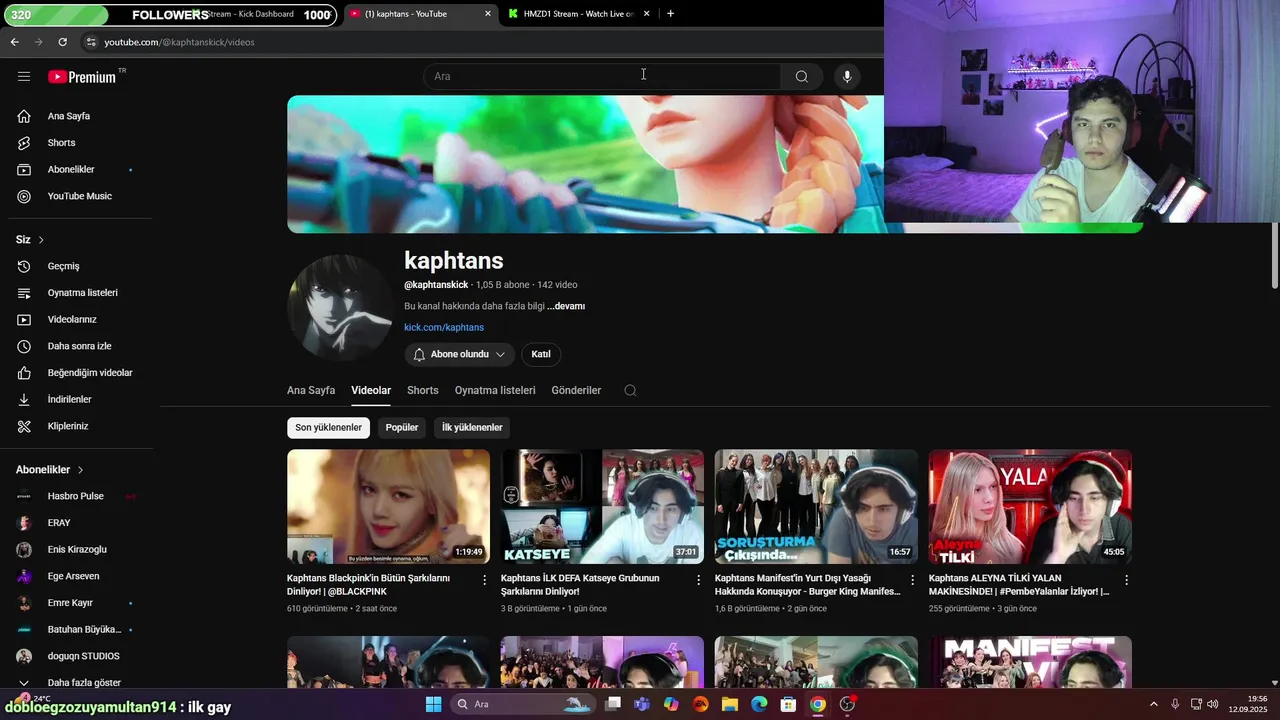Open Ege Arseven subscription channel
The height and width of the screenshot is (720, 1280).
[76, 576]
